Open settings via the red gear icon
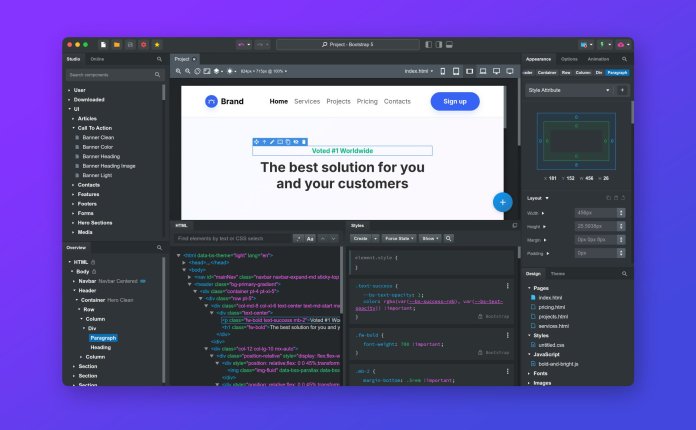The height and width of the screenshot is (430, 696). pyautogui.click(x=143, y=44)
